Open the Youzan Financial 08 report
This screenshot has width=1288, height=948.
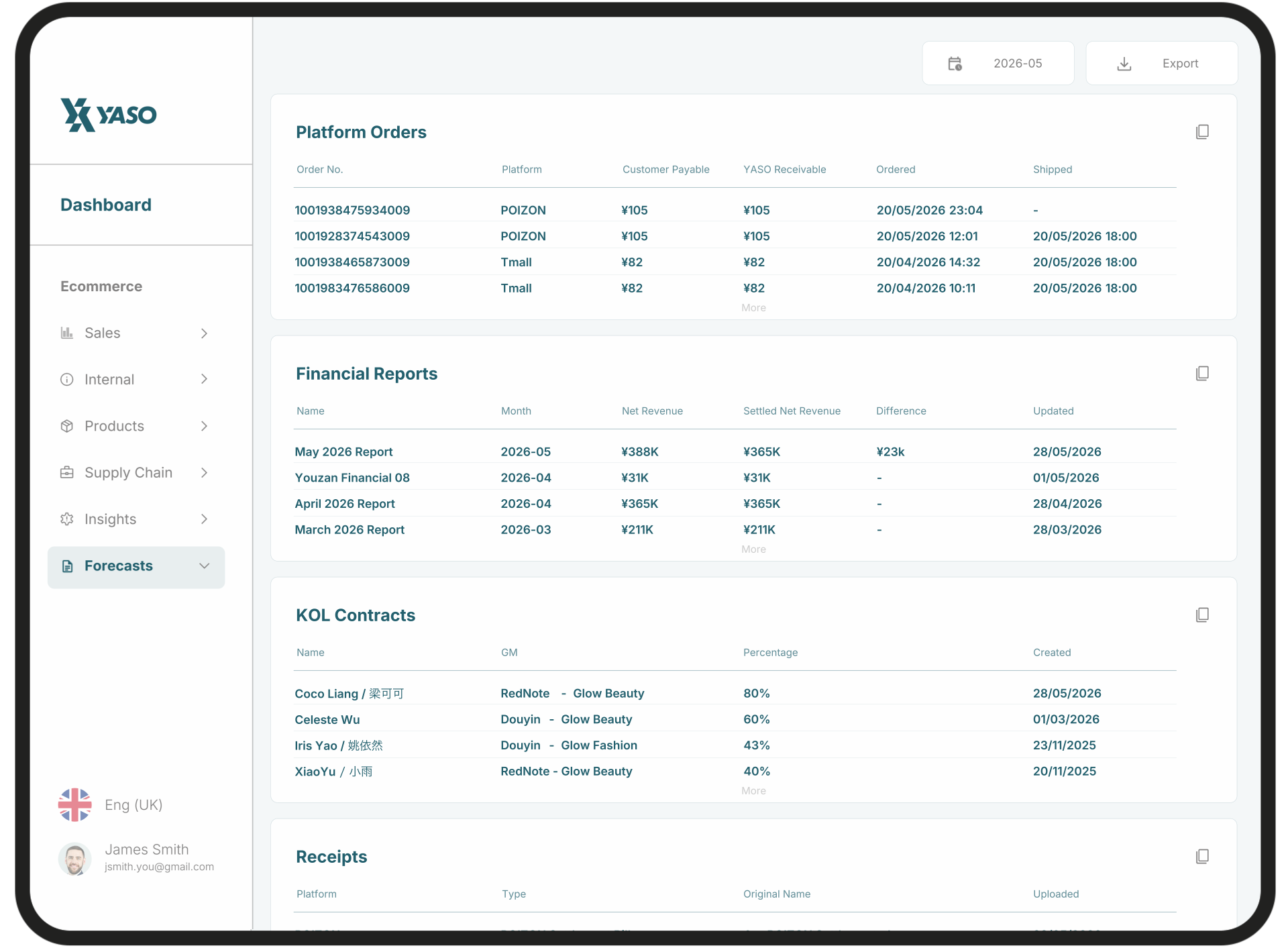352,478
